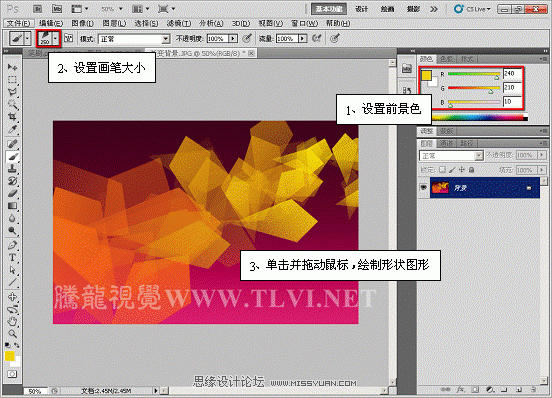The image size is (552, 398).
Task: Toggle tablet pressure for size
Action: (334, 38)
